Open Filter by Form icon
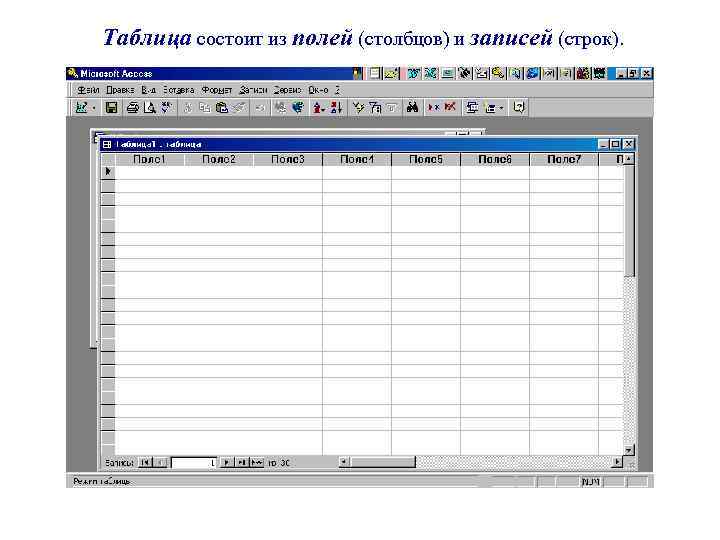 [375, 108]
